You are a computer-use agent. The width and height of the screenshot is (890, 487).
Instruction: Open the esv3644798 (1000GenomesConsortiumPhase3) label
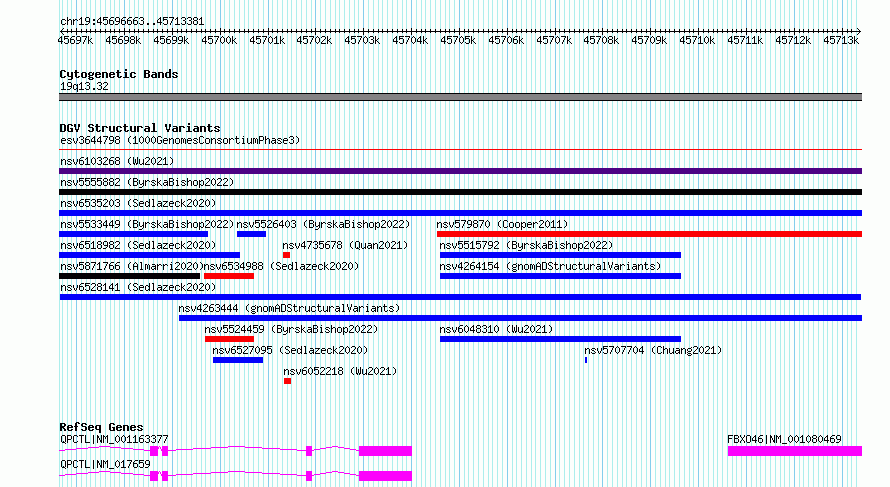click(x=180, y=140)
